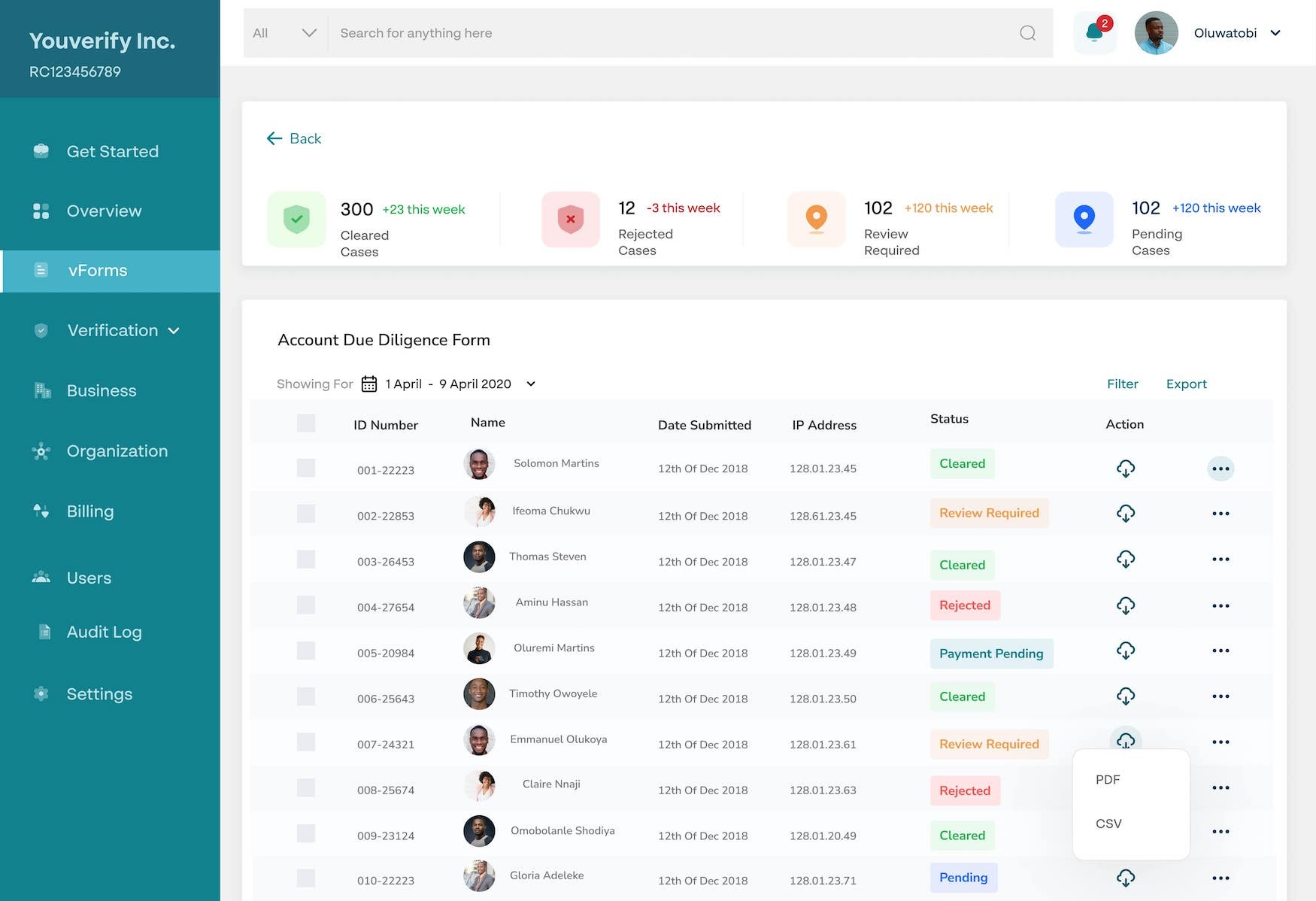Viewport: 1316px width, 901px height.
Task: Tick the select-all checkbox in table header
Action: [306, 423]
